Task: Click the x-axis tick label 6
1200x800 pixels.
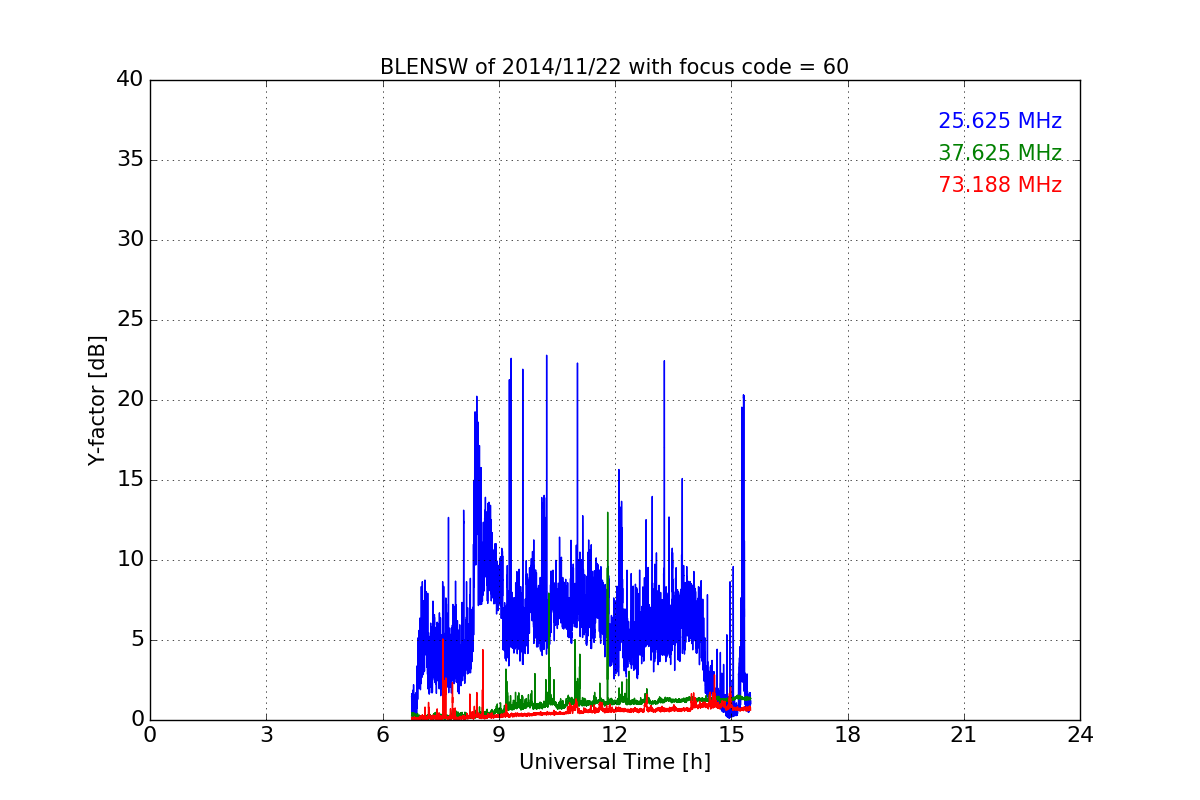Action: [383, 735]
